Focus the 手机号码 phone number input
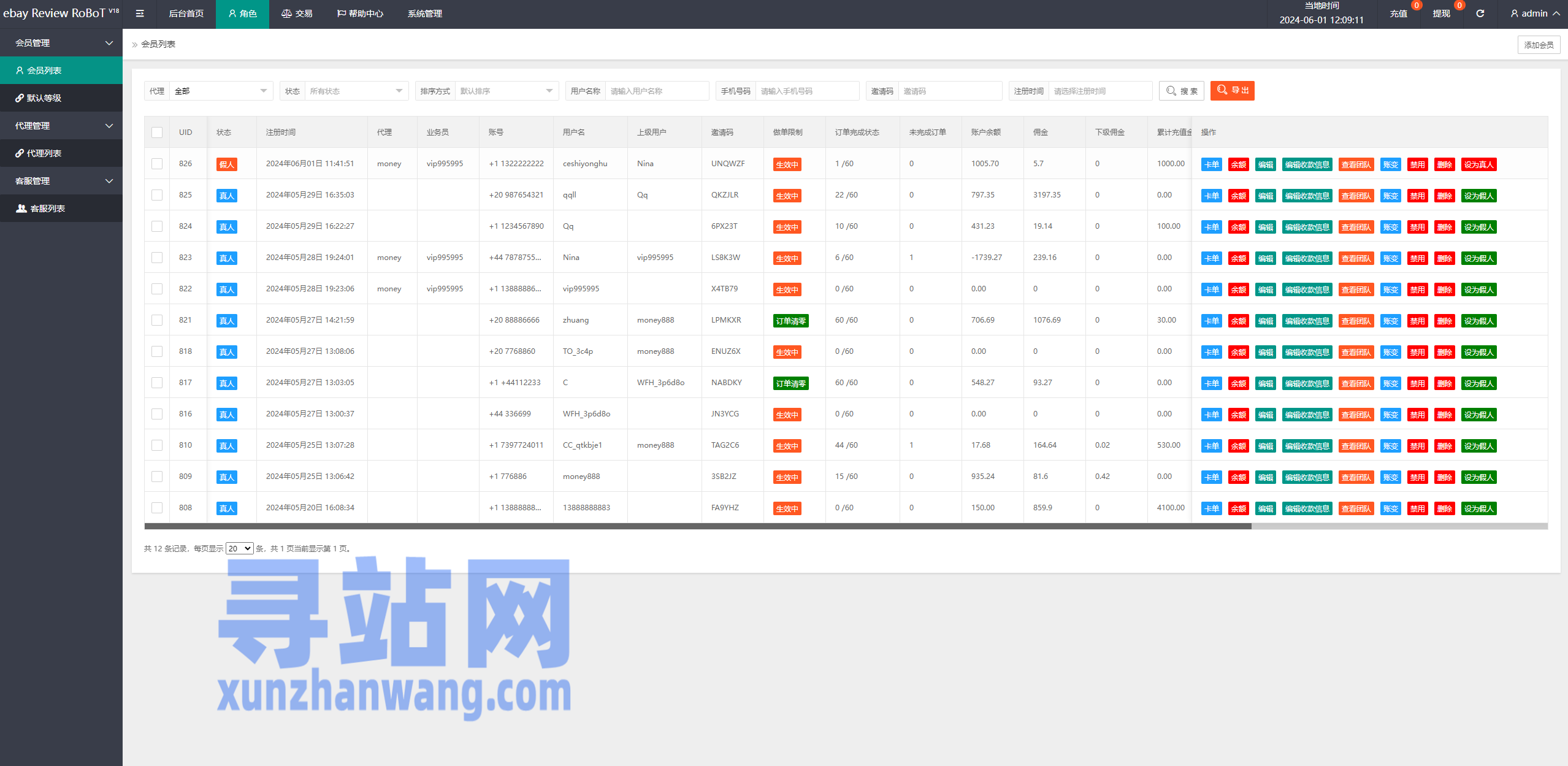Image resolution: width=1568 pixels, height=766 pixels. pos(807,91)
